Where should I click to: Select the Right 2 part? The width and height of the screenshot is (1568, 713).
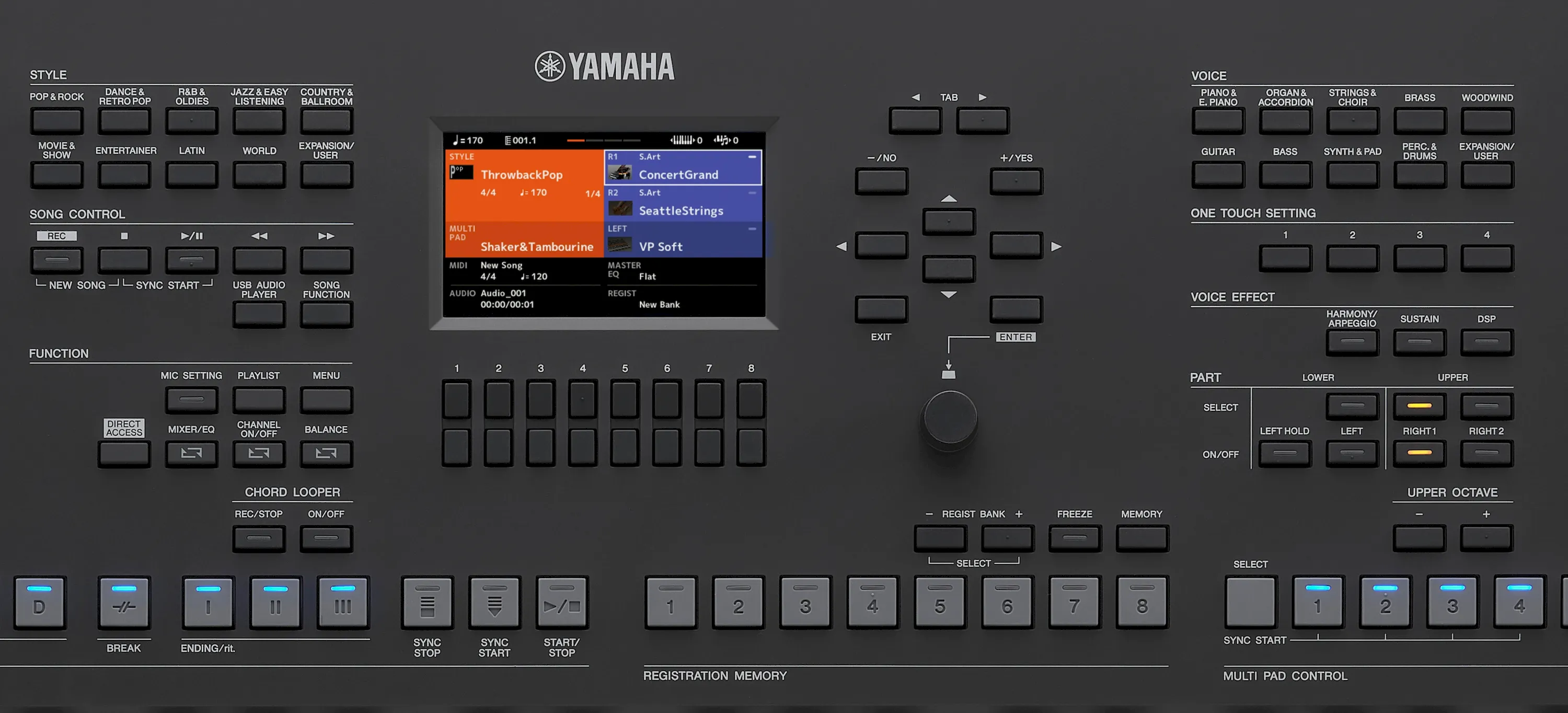[x=1487, y=407]
